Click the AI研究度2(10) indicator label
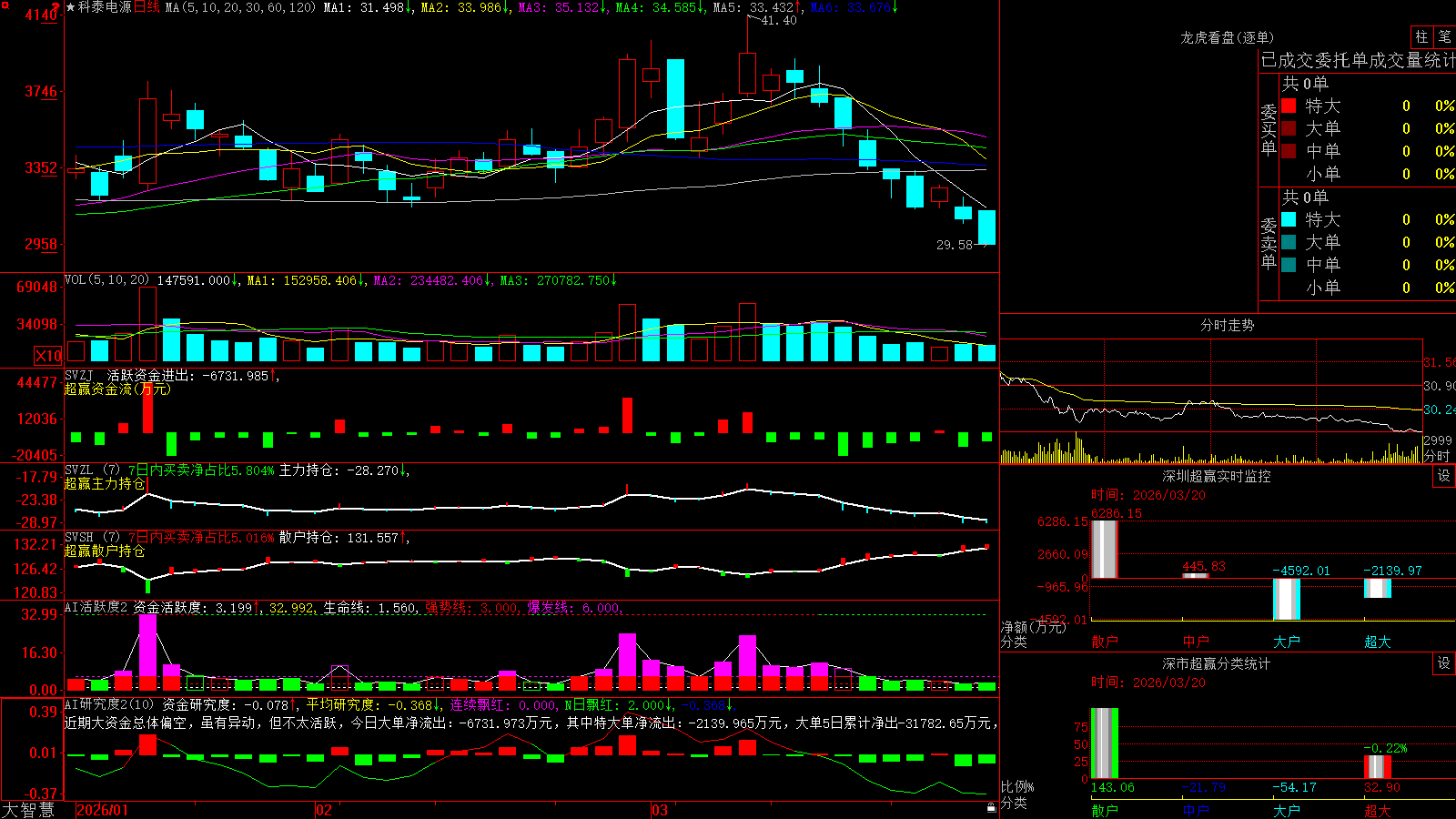 pyautogui.click(x=109, y=704)
